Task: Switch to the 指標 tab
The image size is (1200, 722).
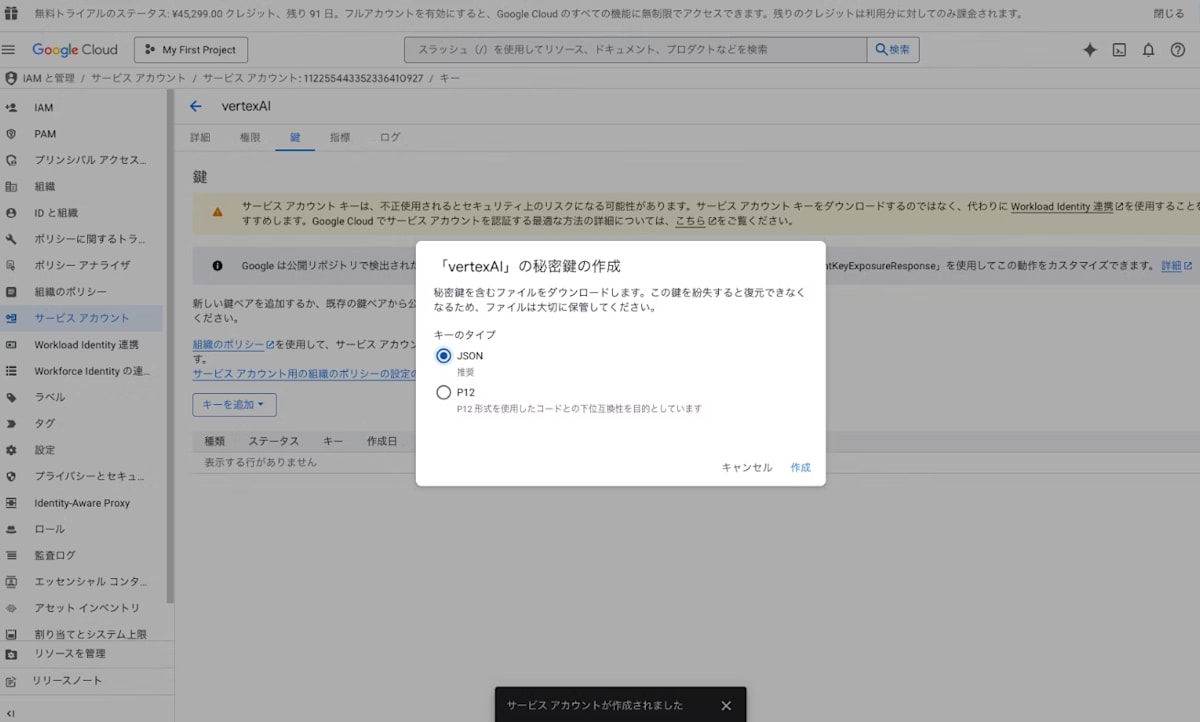Action: tap(340, 137)
